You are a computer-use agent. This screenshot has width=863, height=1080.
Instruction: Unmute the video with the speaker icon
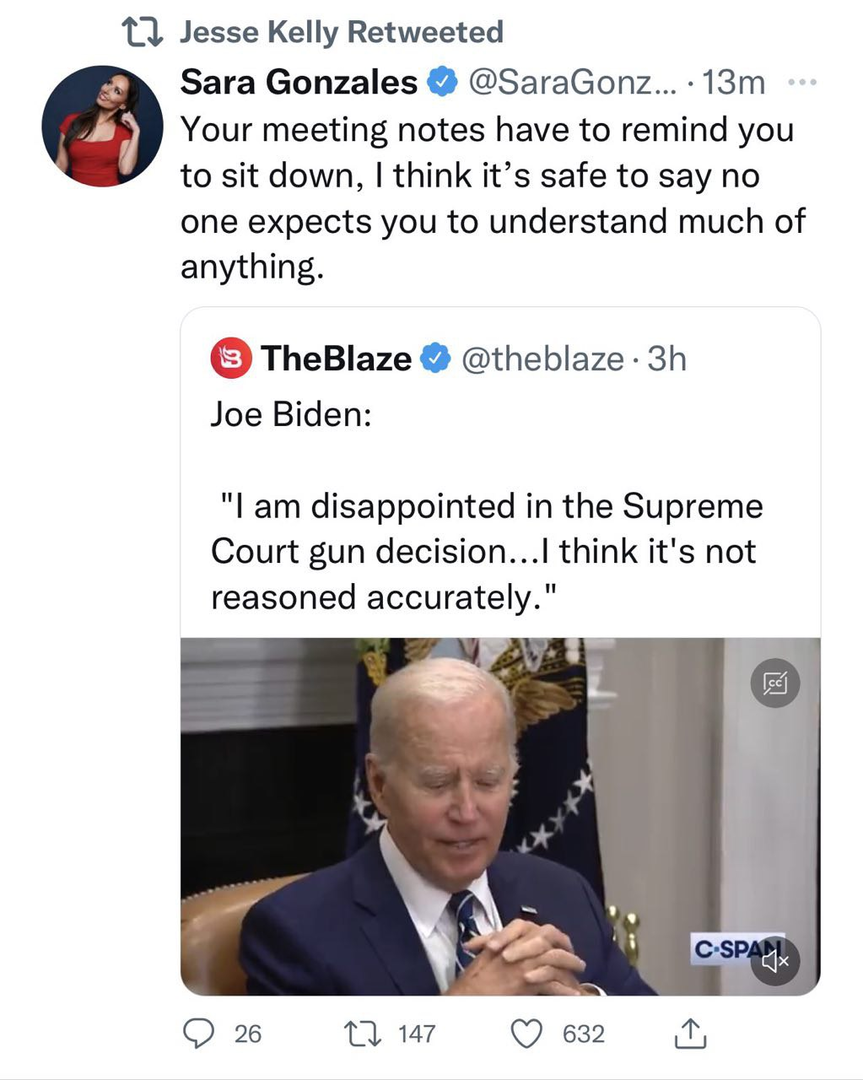click(x=776, y=961)
